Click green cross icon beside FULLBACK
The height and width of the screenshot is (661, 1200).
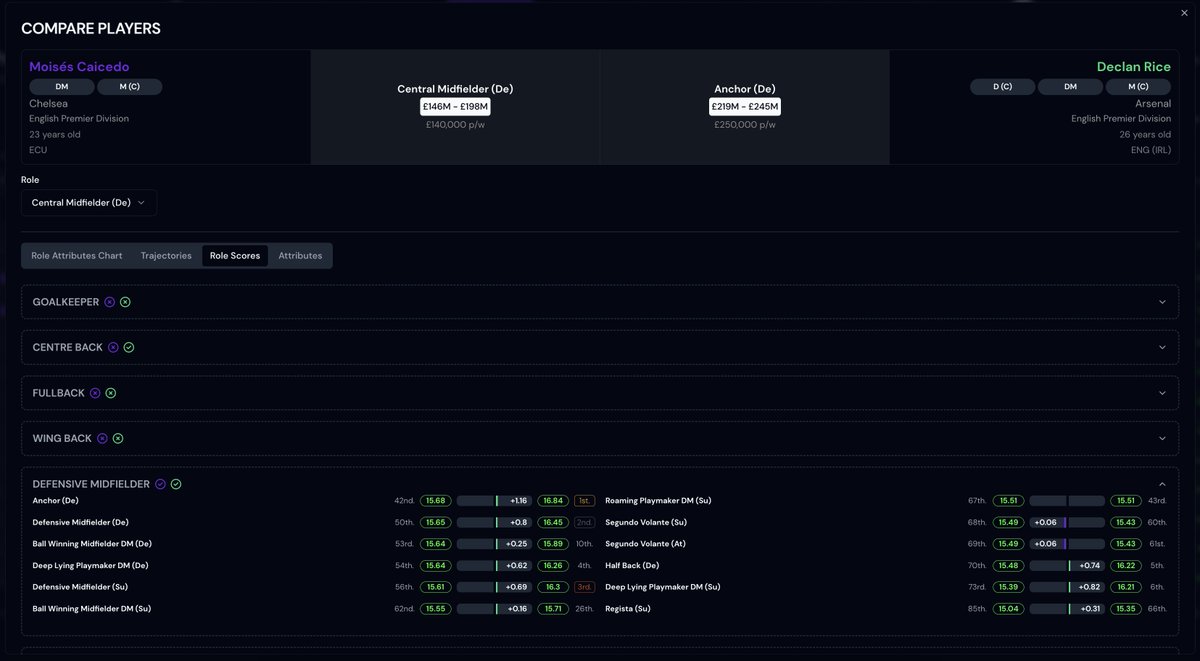click(111, 393)
